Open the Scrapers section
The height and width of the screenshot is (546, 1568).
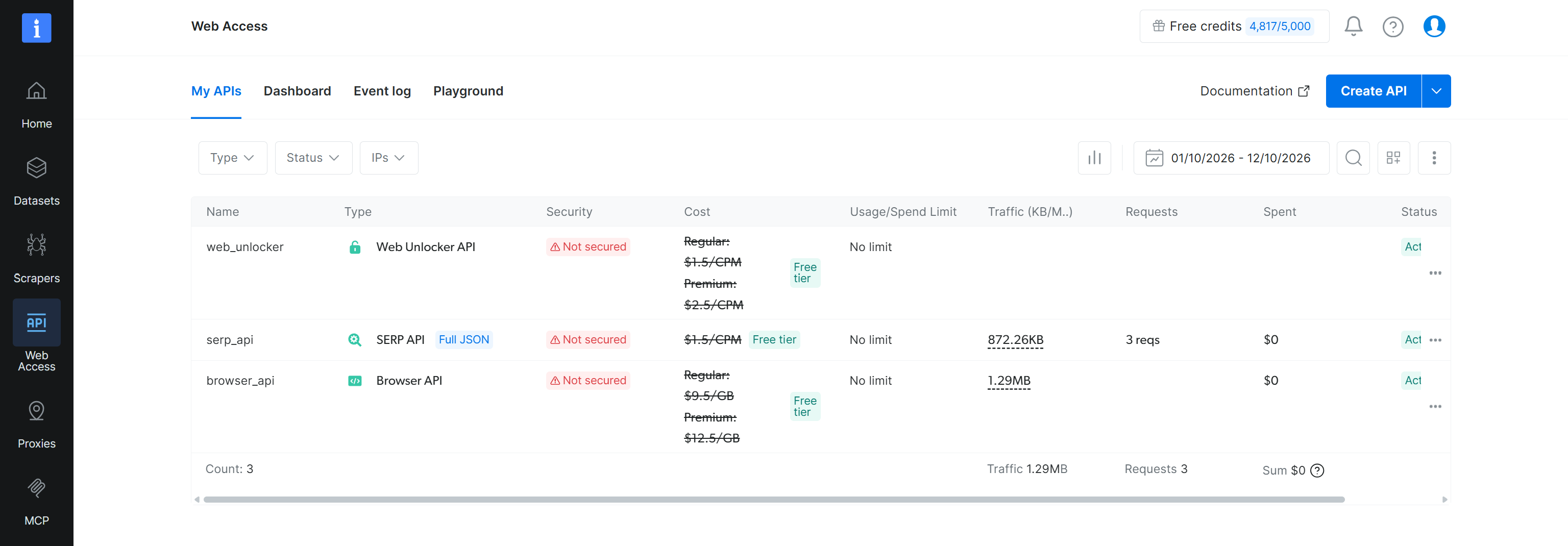coord(37,259)
